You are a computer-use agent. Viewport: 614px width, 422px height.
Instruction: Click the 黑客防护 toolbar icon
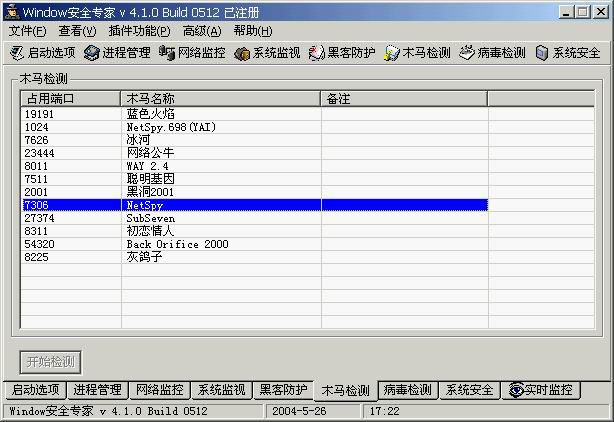coord(317,53)
